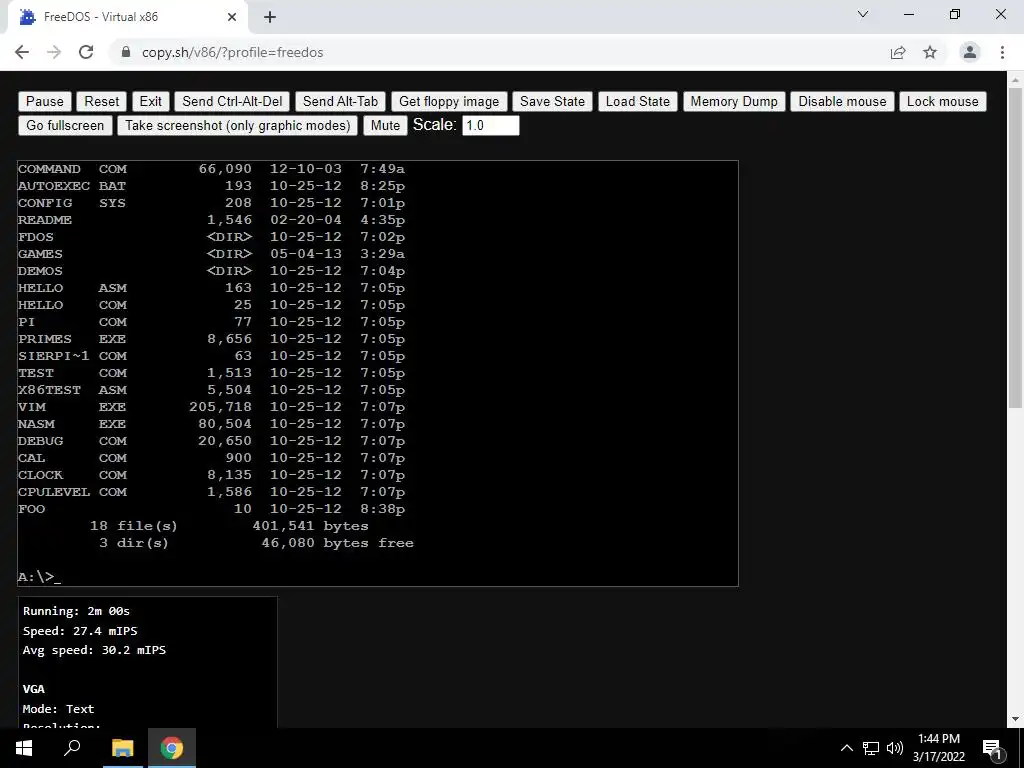Click Go fullscreen button
1024x768 pixels.
coord(65,125)
